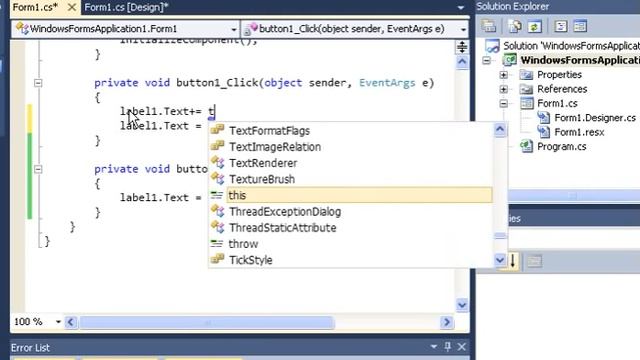Click the TickStyle enum icon
Viewport: 640px width, 360px height.
(x=217, y=259)
